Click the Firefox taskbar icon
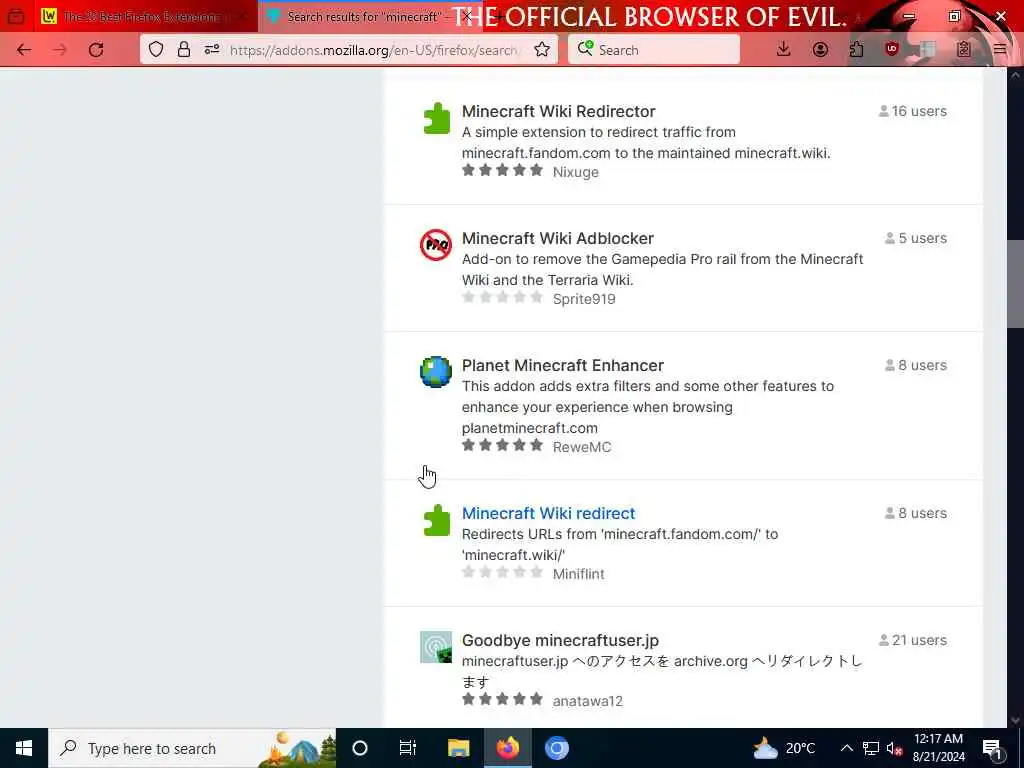This screenshot has height=768, width=1024. [x=507, y=748]
